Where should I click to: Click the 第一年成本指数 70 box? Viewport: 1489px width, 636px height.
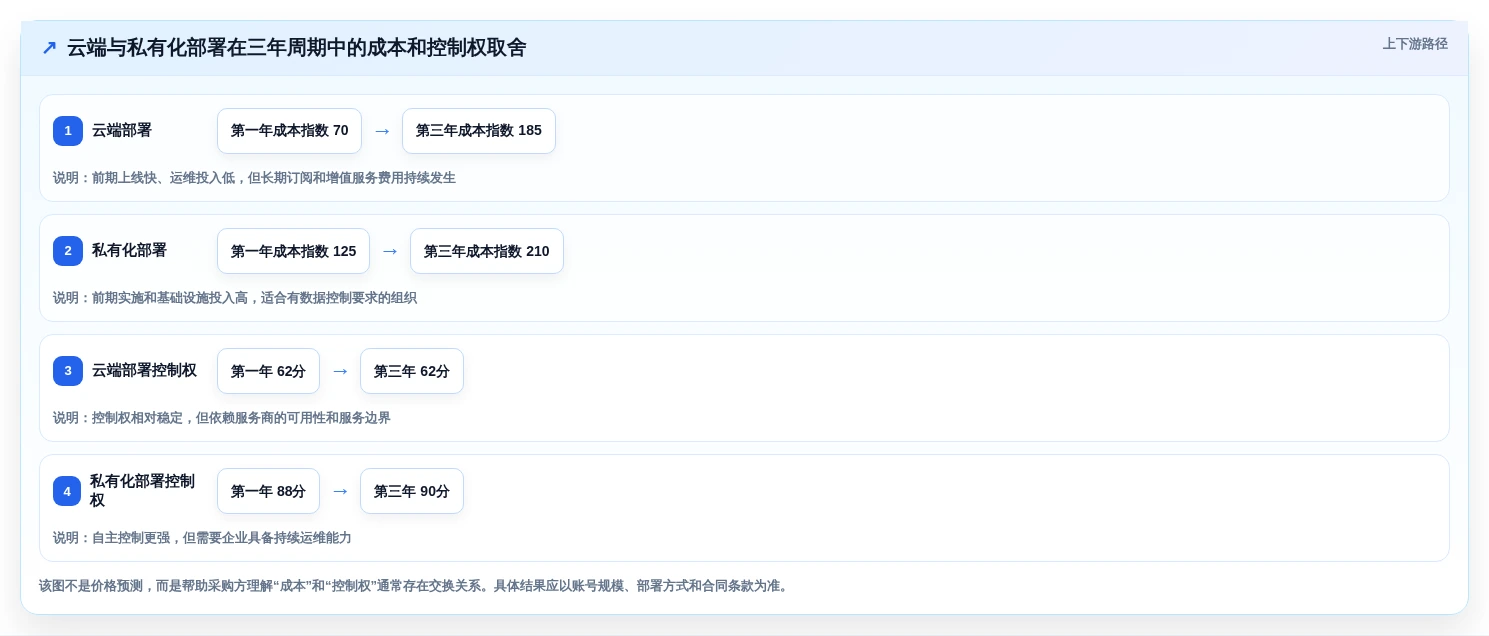(289, 131)
